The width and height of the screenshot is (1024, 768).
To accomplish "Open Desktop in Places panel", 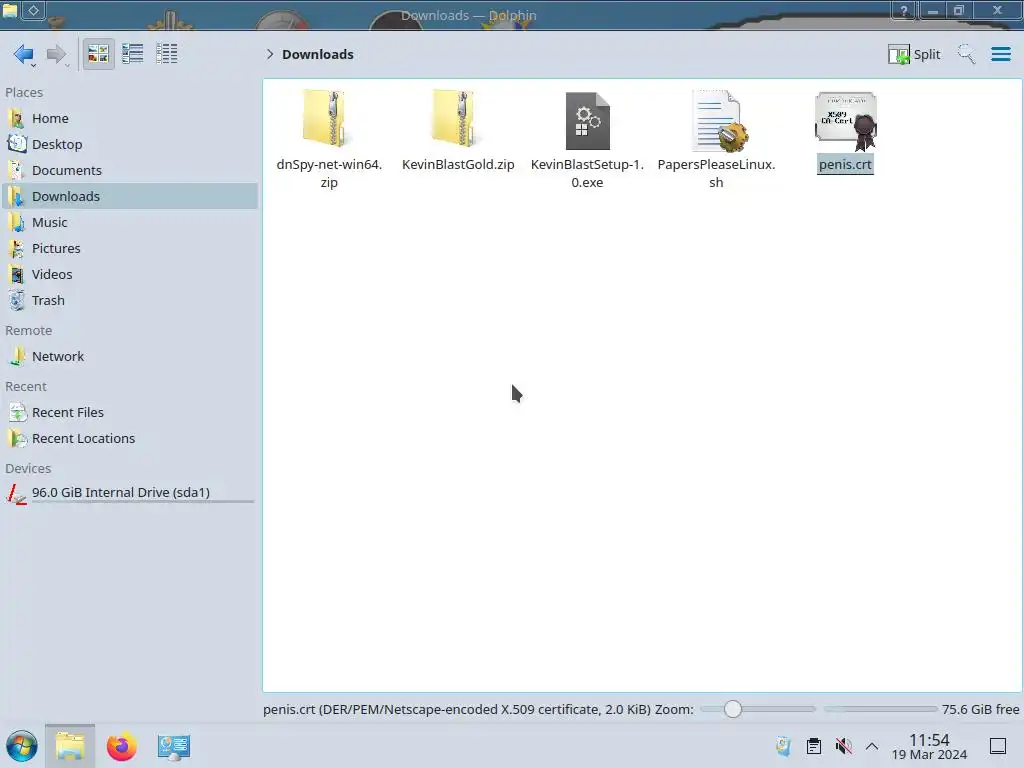I will pos(130,144).
